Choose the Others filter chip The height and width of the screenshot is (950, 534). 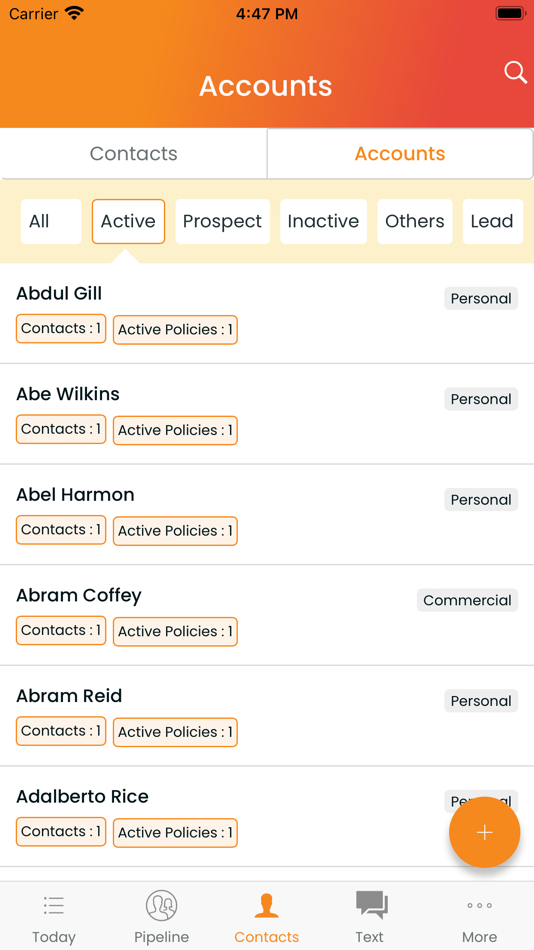(415, 221)
